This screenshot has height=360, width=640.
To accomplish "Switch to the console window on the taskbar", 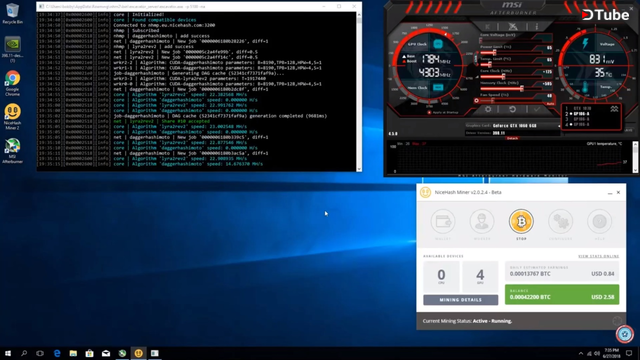I will pos(155,353).
